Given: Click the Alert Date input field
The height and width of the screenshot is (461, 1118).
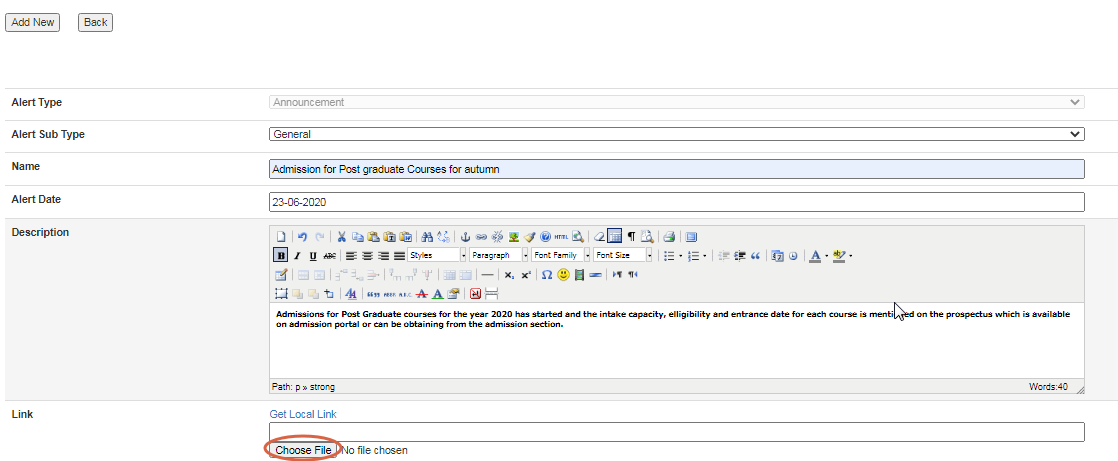Looking at the screenshot, I should (x=677, y=202).
